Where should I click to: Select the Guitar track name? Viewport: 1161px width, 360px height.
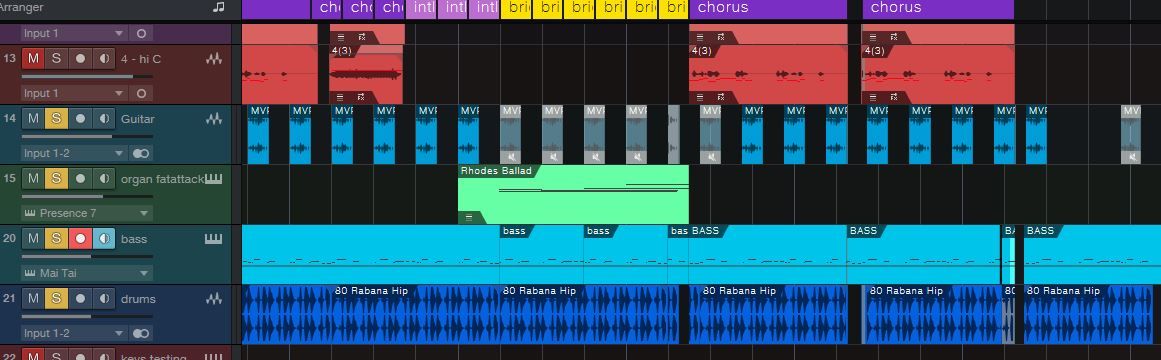coord(138,119)
